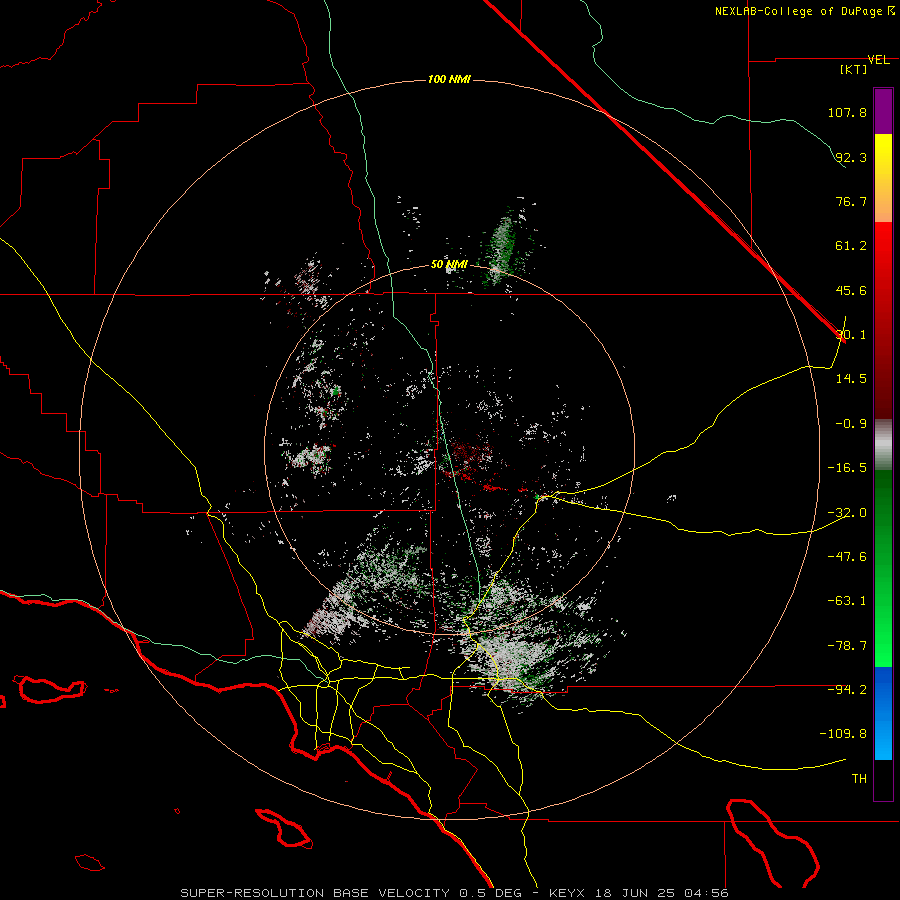Viewport: 900px width, 900px height.
Task: Click the 107.8 velocity scale value
Action: click(x=847, y=112)
